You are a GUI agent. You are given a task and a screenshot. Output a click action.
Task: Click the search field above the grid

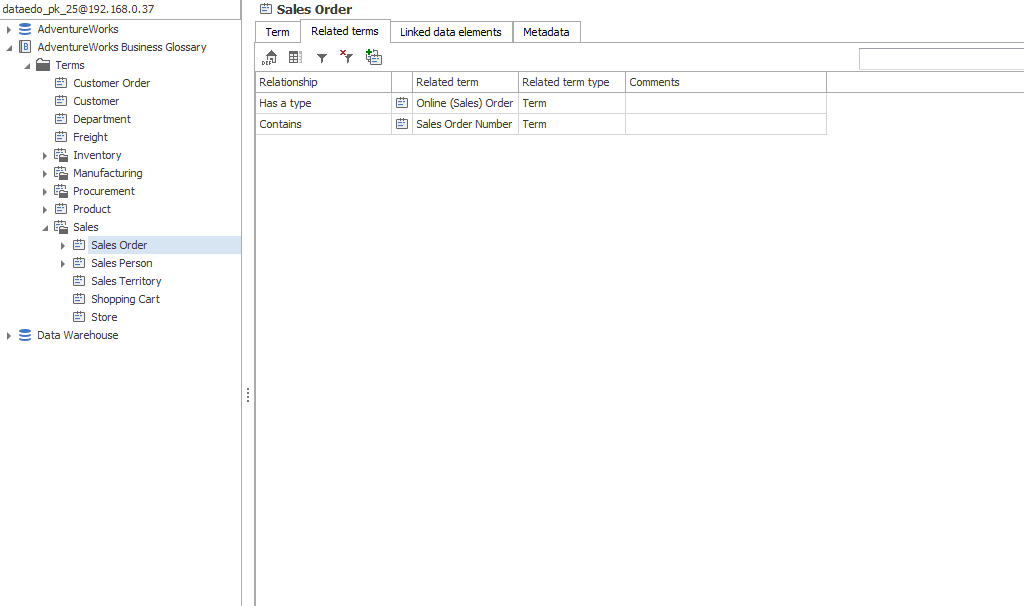tap(940, 60)
